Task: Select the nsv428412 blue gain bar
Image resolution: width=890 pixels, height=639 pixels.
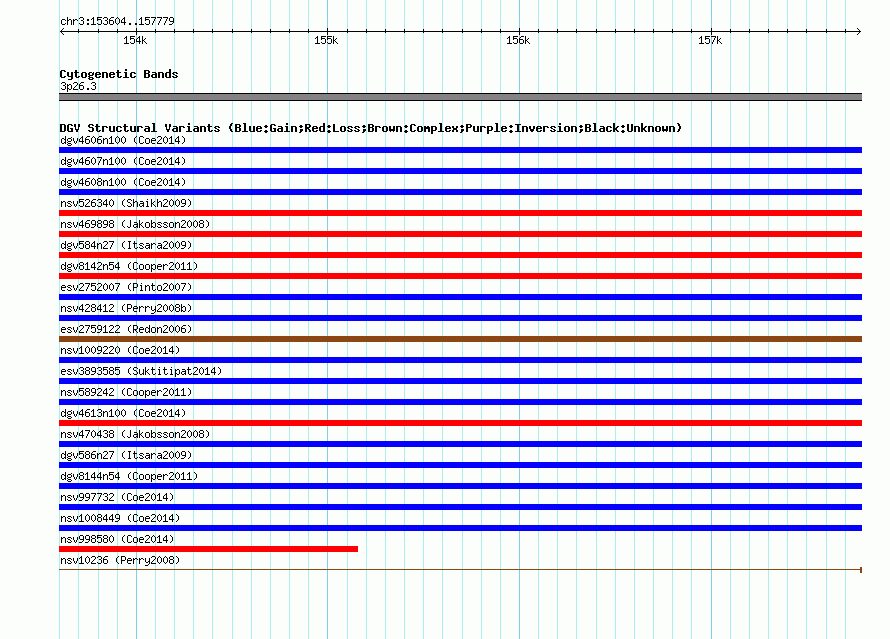Action: pyautogui.click(x=460, y=318)
